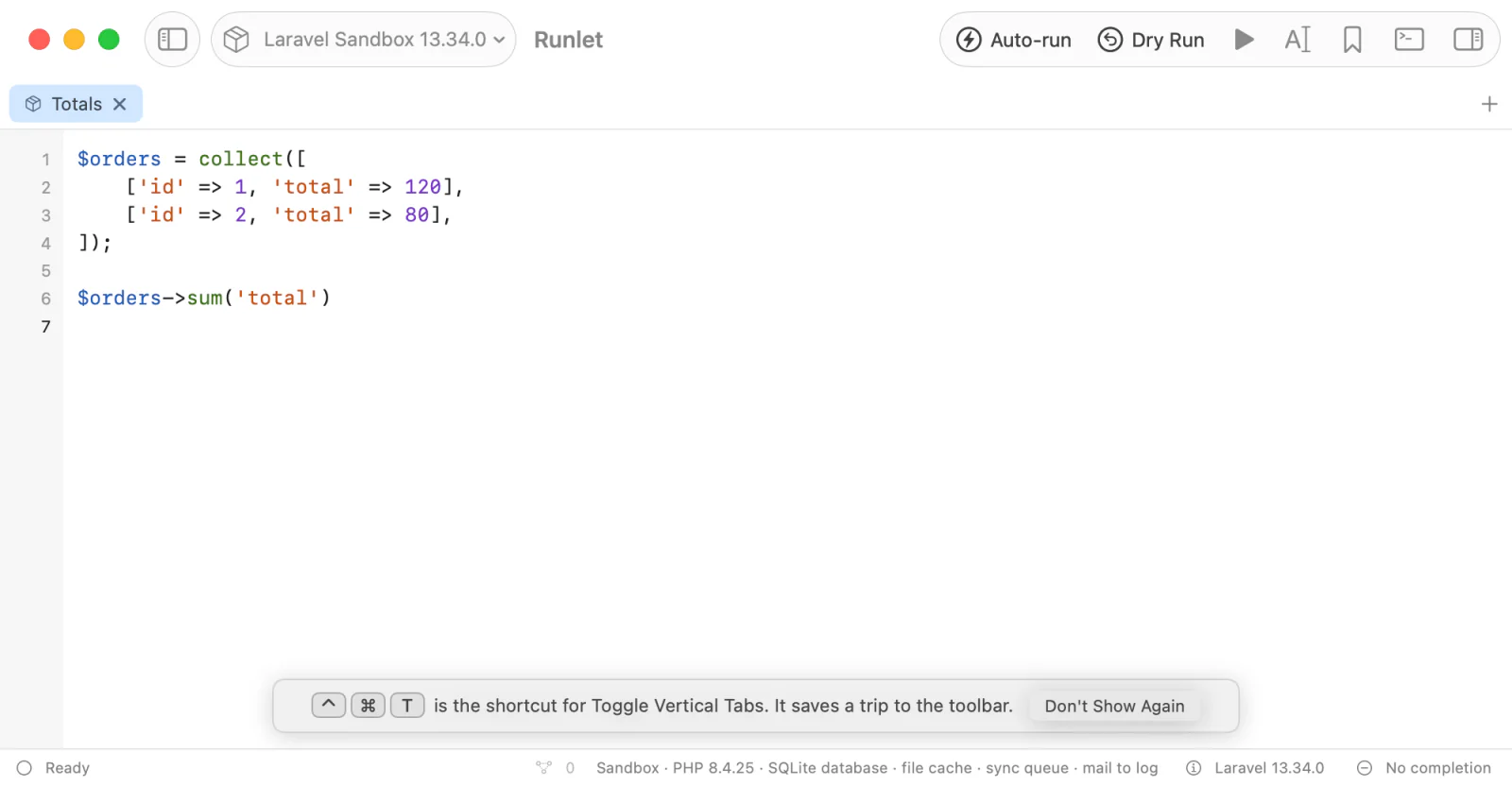Click the info icon beside Laravel 13.34.0

[x=1194, y=768]
